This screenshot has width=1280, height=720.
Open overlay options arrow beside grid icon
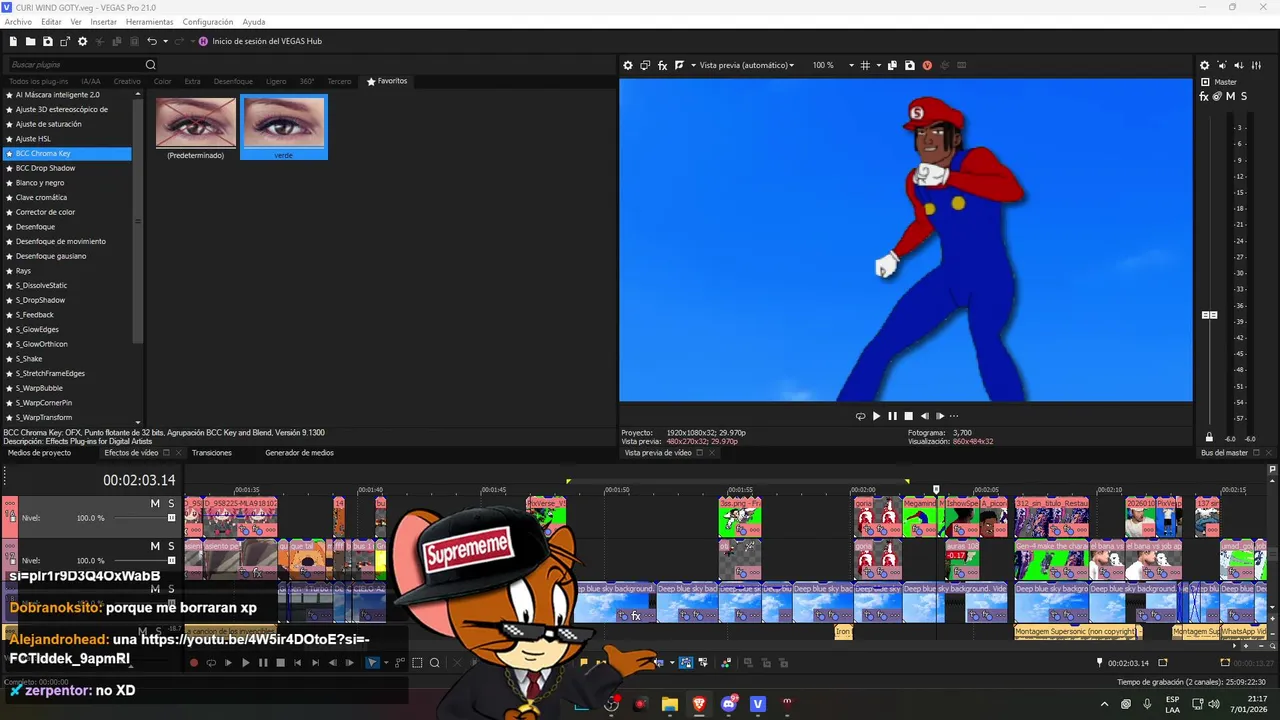[x=877, y=65]
